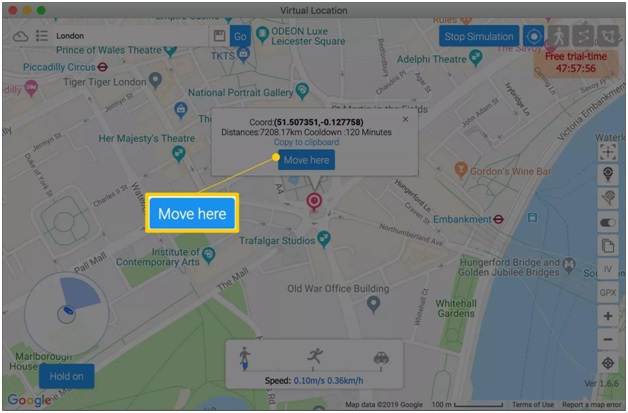Recenter map using crosshair icon at bottom
628x413 pixels.
608,363
